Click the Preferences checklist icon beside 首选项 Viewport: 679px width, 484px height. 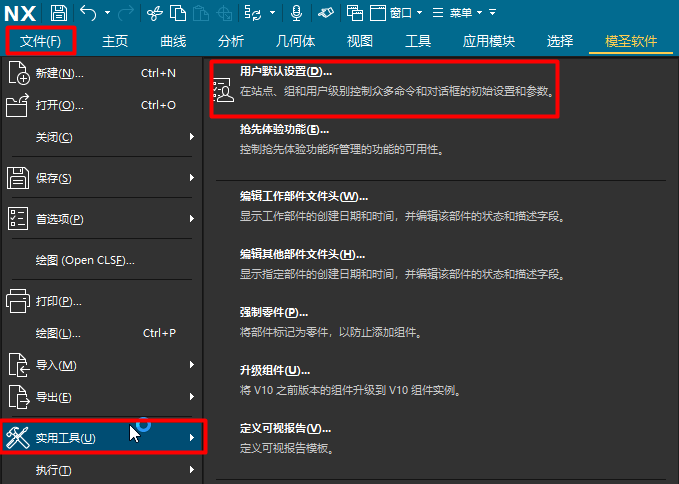tap(19, 218)
